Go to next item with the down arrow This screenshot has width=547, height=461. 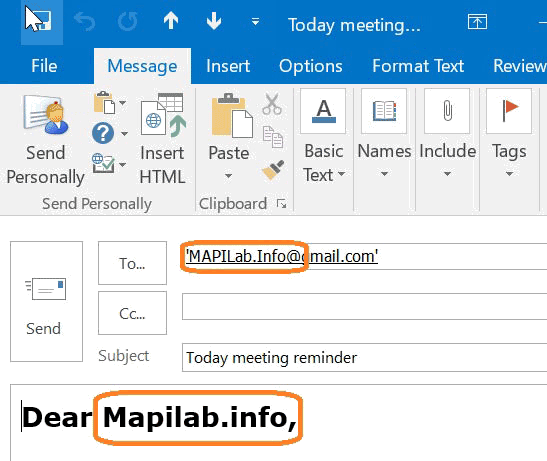[x=213, y=21]
